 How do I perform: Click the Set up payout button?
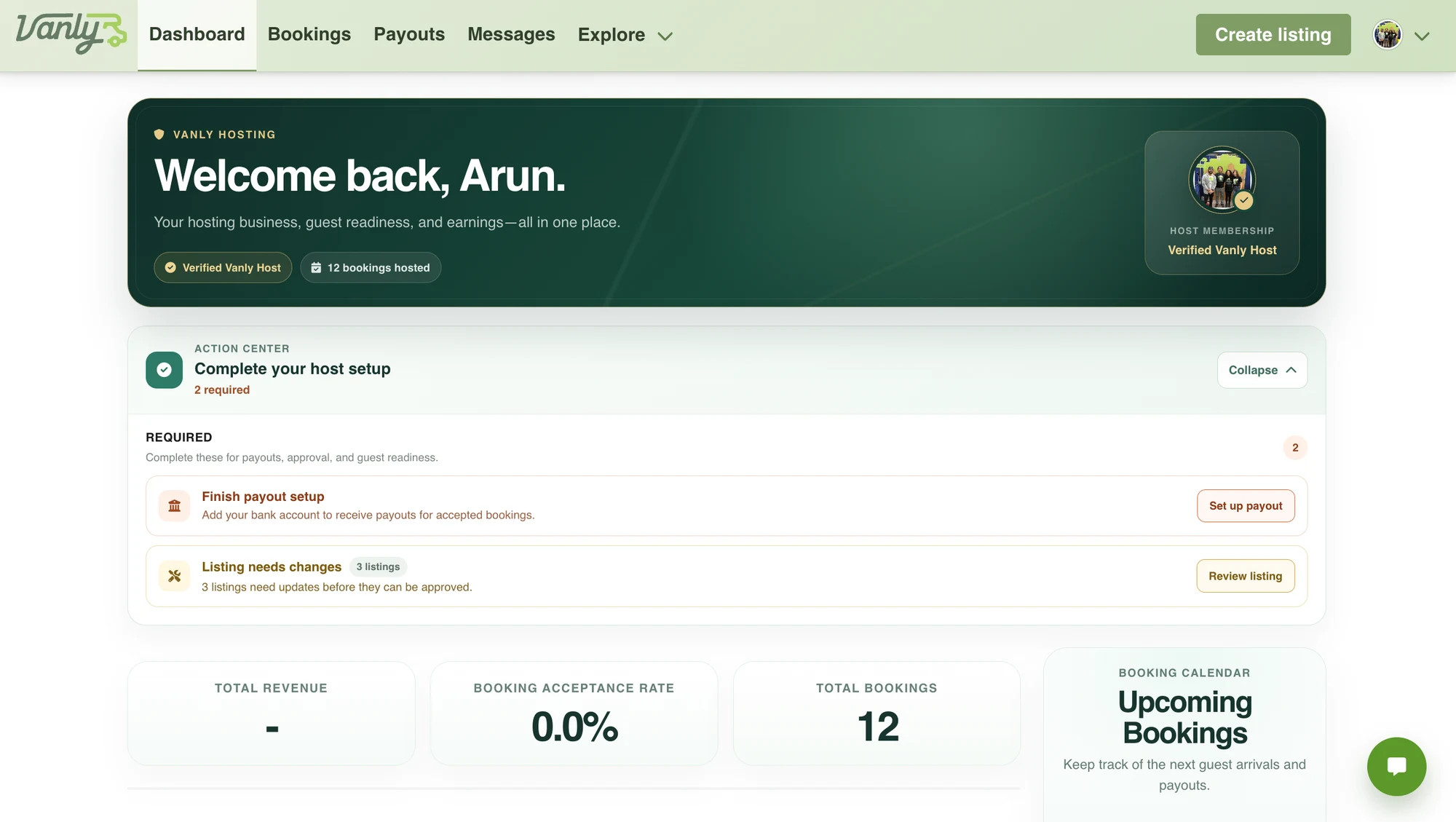click(1246, 506)
